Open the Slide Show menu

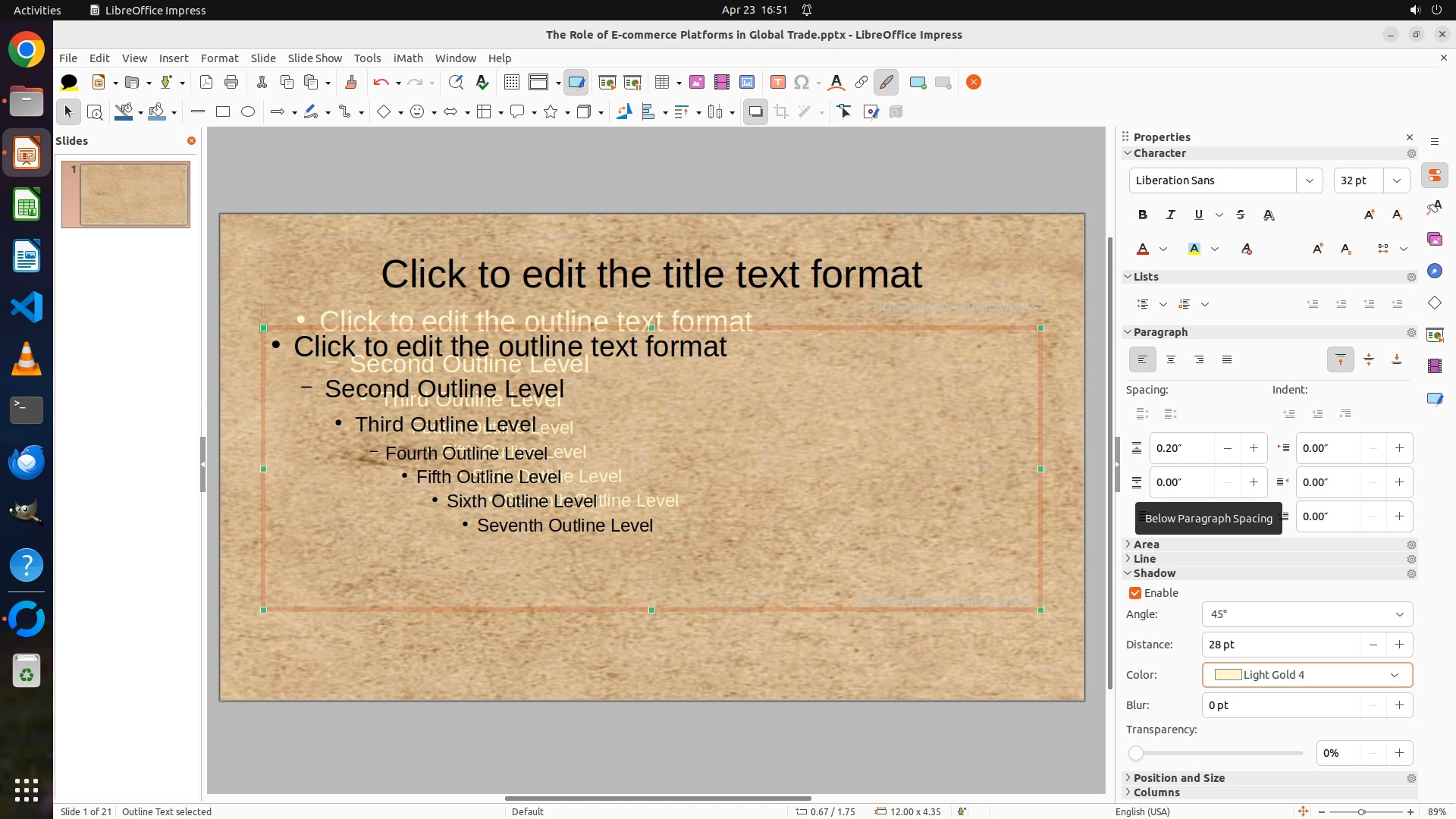(x=315, y=58)
